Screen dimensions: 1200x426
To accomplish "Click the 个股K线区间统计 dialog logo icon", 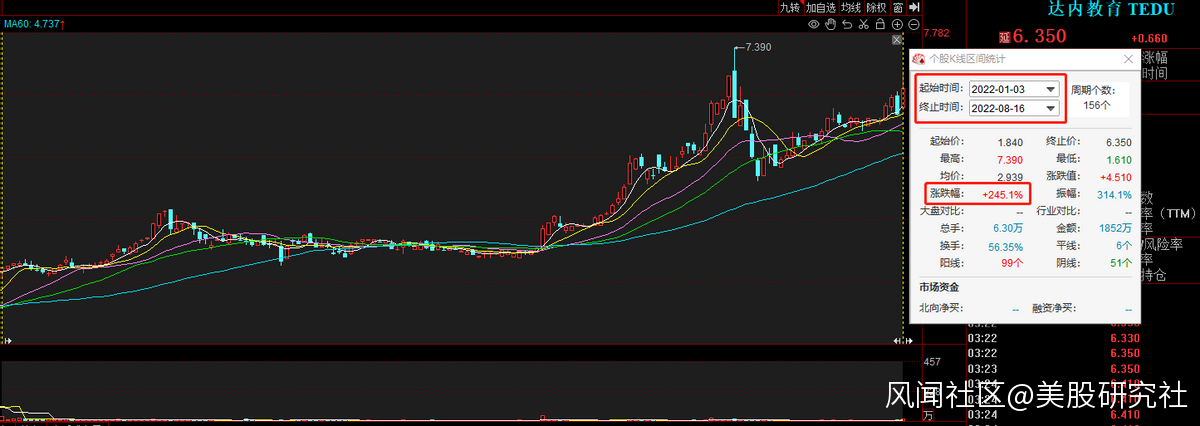I will 919,60.
